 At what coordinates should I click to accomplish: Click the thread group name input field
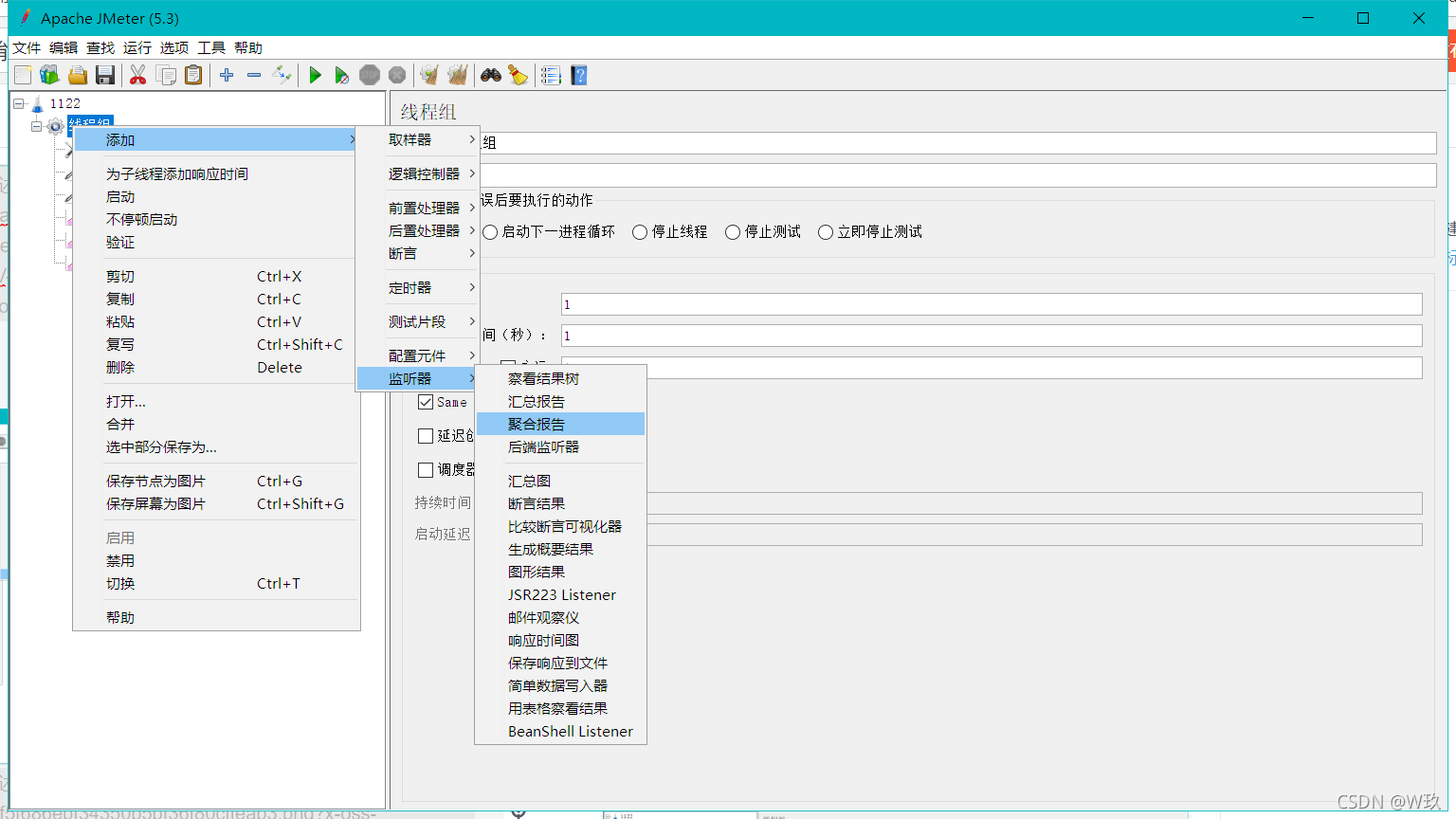pyautogui.click(x=957, y=143)
